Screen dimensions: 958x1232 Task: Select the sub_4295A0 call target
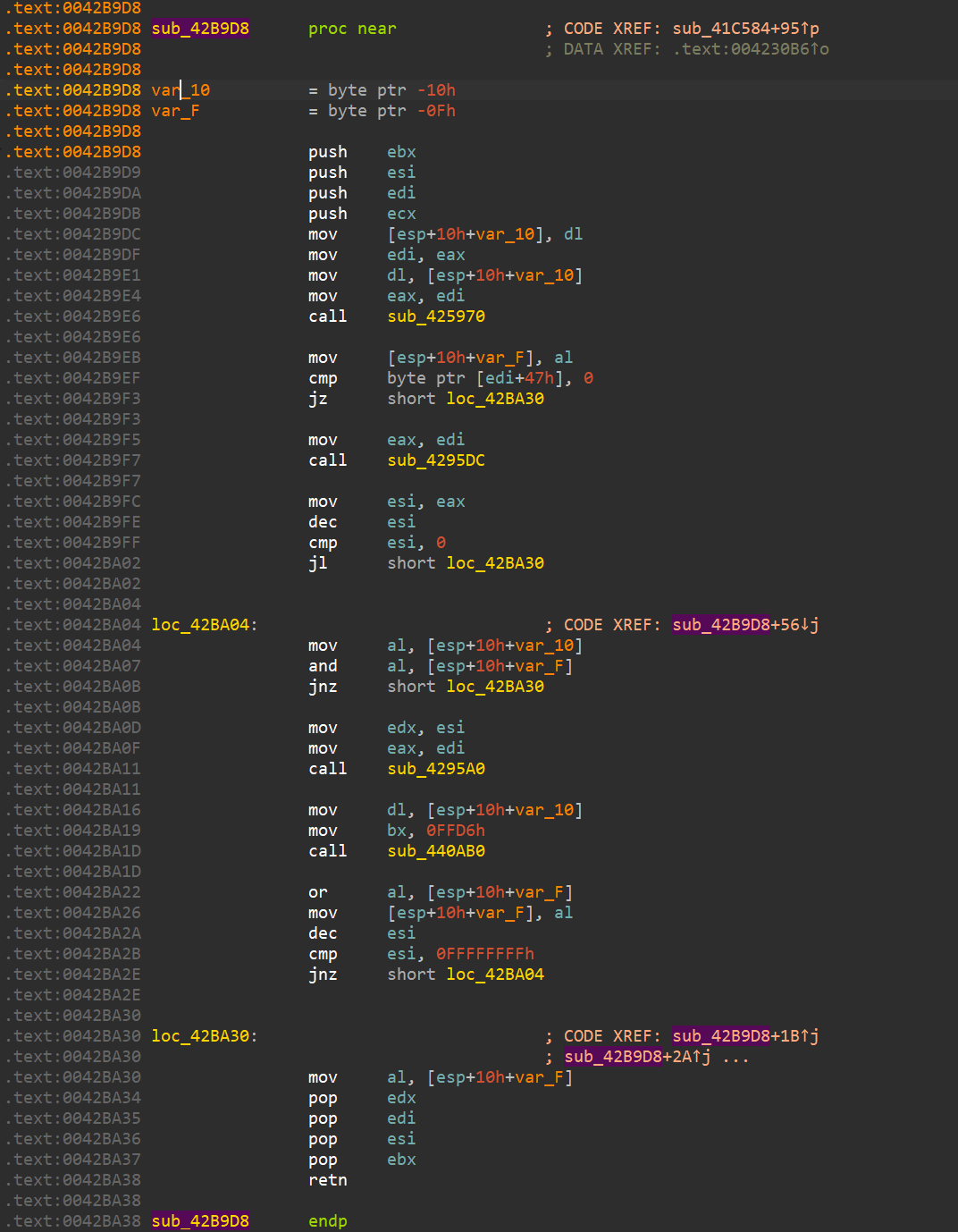(436, 768)
